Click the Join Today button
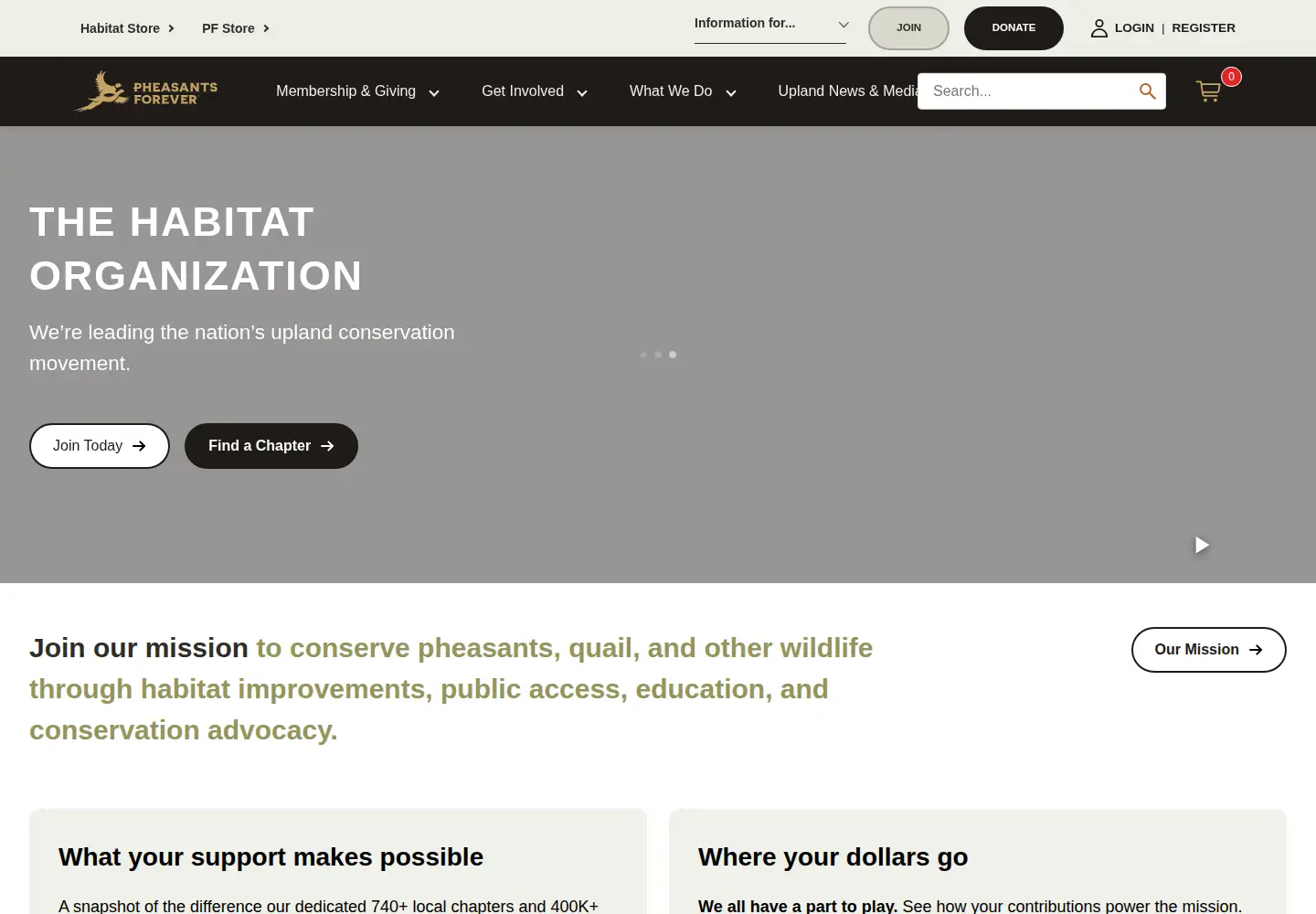 click(x=100, y=446)
